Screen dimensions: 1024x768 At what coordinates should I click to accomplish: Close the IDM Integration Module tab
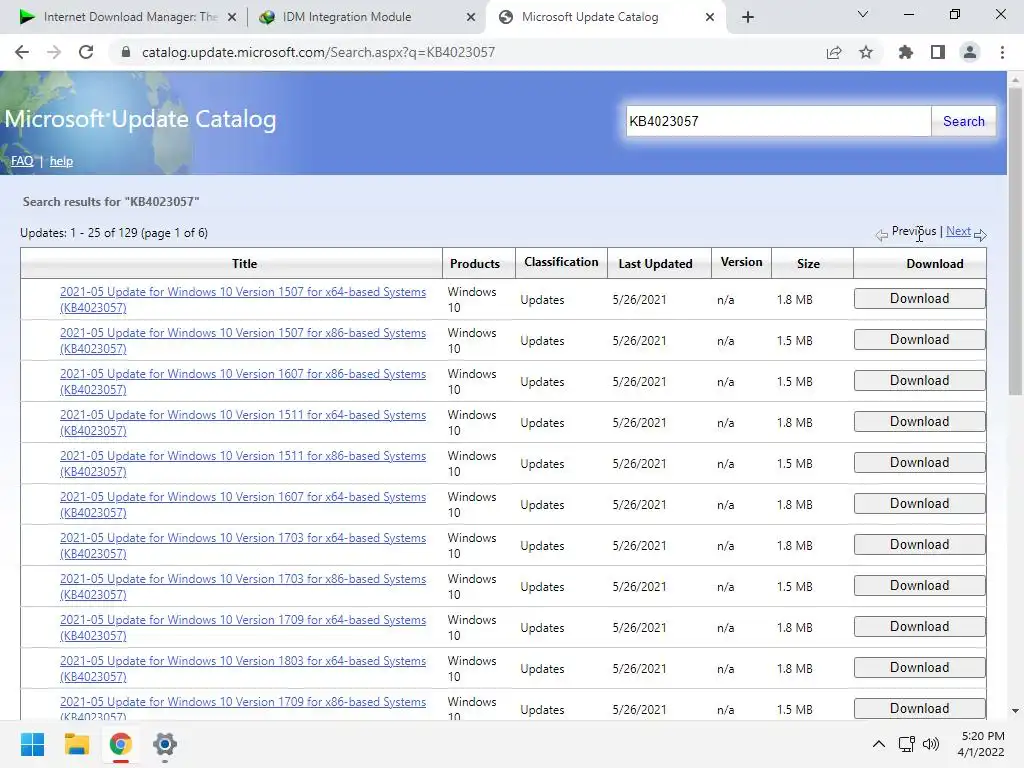pos(471,18)
